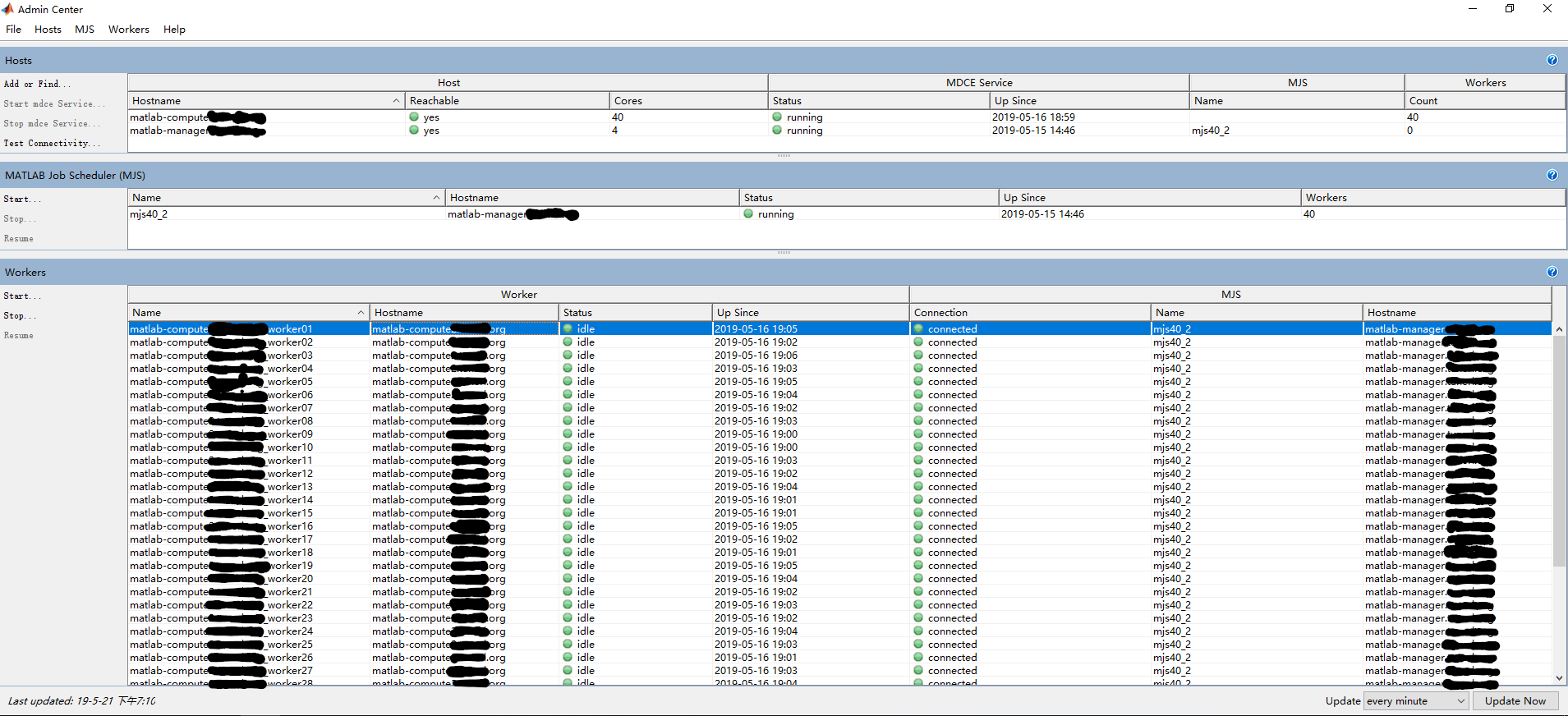Select the worker10 row
1568x716 pixels.
(x=839, y=447)
